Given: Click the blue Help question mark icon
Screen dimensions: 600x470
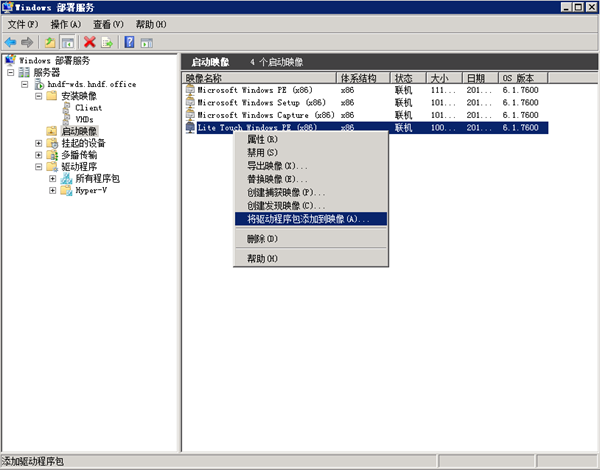Looking at the screenshot, I should click(x=129, y=42).
